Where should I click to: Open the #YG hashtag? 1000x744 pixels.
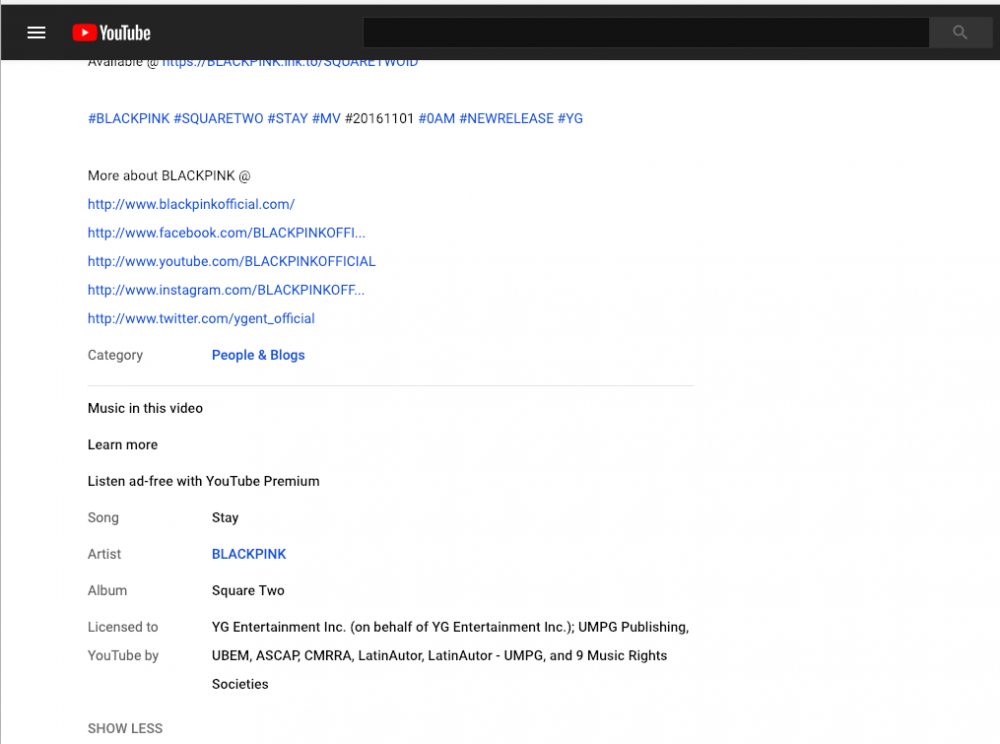570,118
